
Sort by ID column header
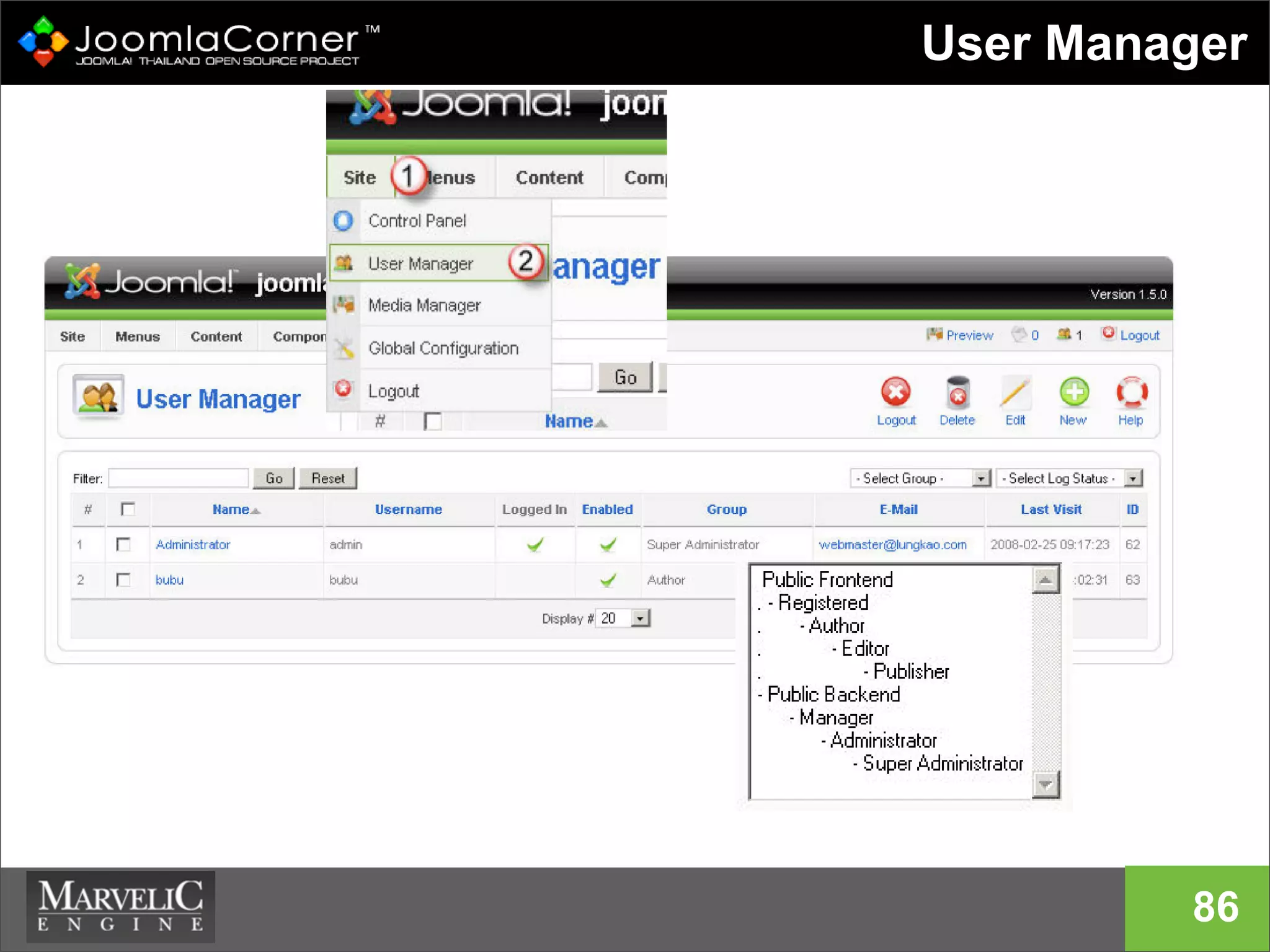1132,509
